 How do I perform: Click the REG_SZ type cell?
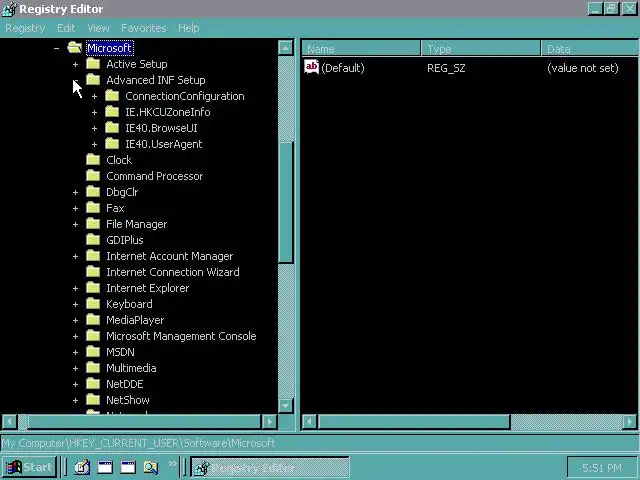coord(446,68)
